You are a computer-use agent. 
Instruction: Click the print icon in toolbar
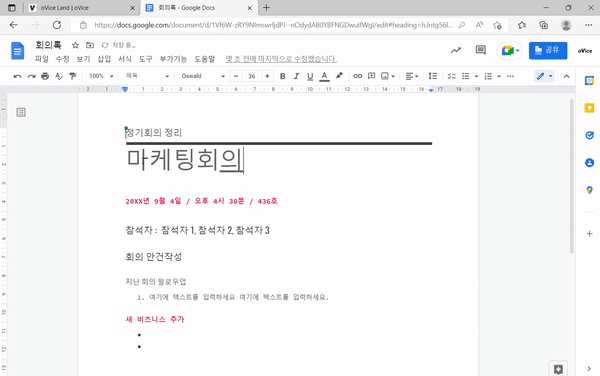pyautogui.click(x=45, y=76)
